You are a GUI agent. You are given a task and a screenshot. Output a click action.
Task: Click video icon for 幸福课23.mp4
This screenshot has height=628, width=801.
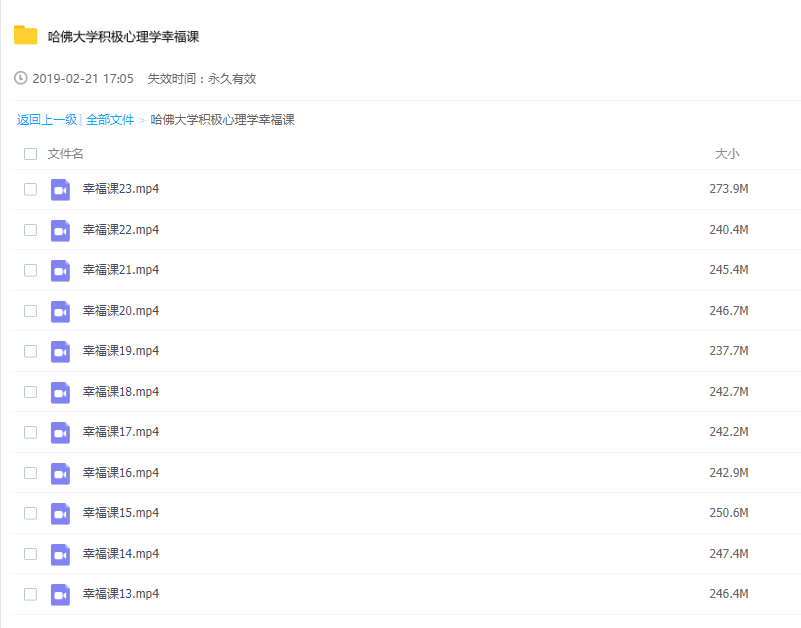coord(60,190)
